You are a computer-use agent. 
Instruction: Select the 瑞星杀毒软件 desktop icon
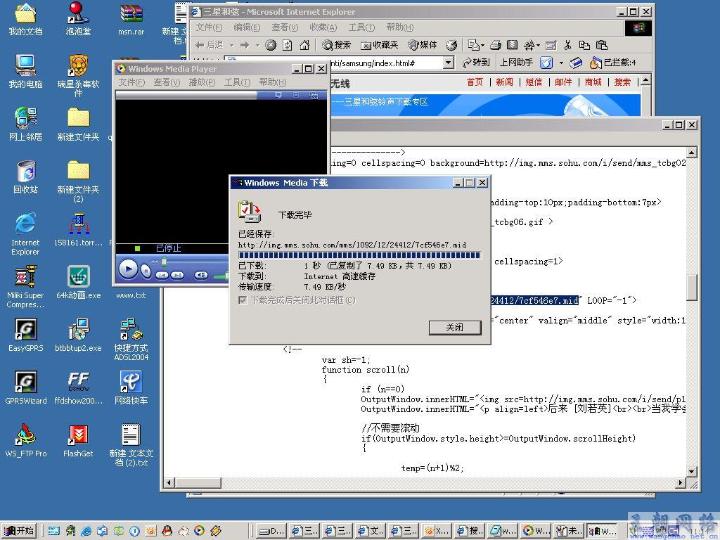point(78,75)
